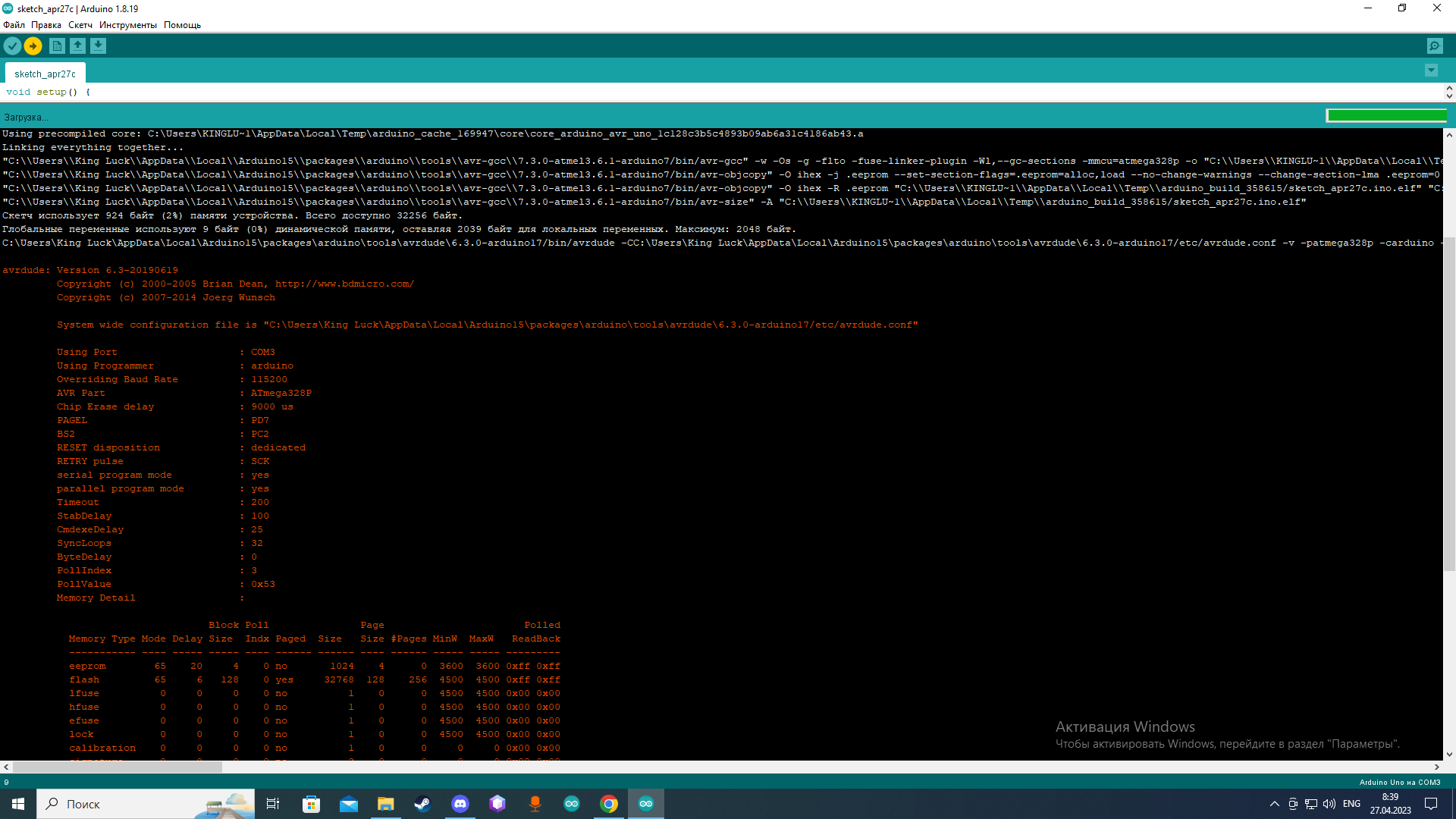This screenshot has width=1456, height=819.
Task: Click the 'void setup()' code line
Action: pyautogui.click(x=49, y=92)
